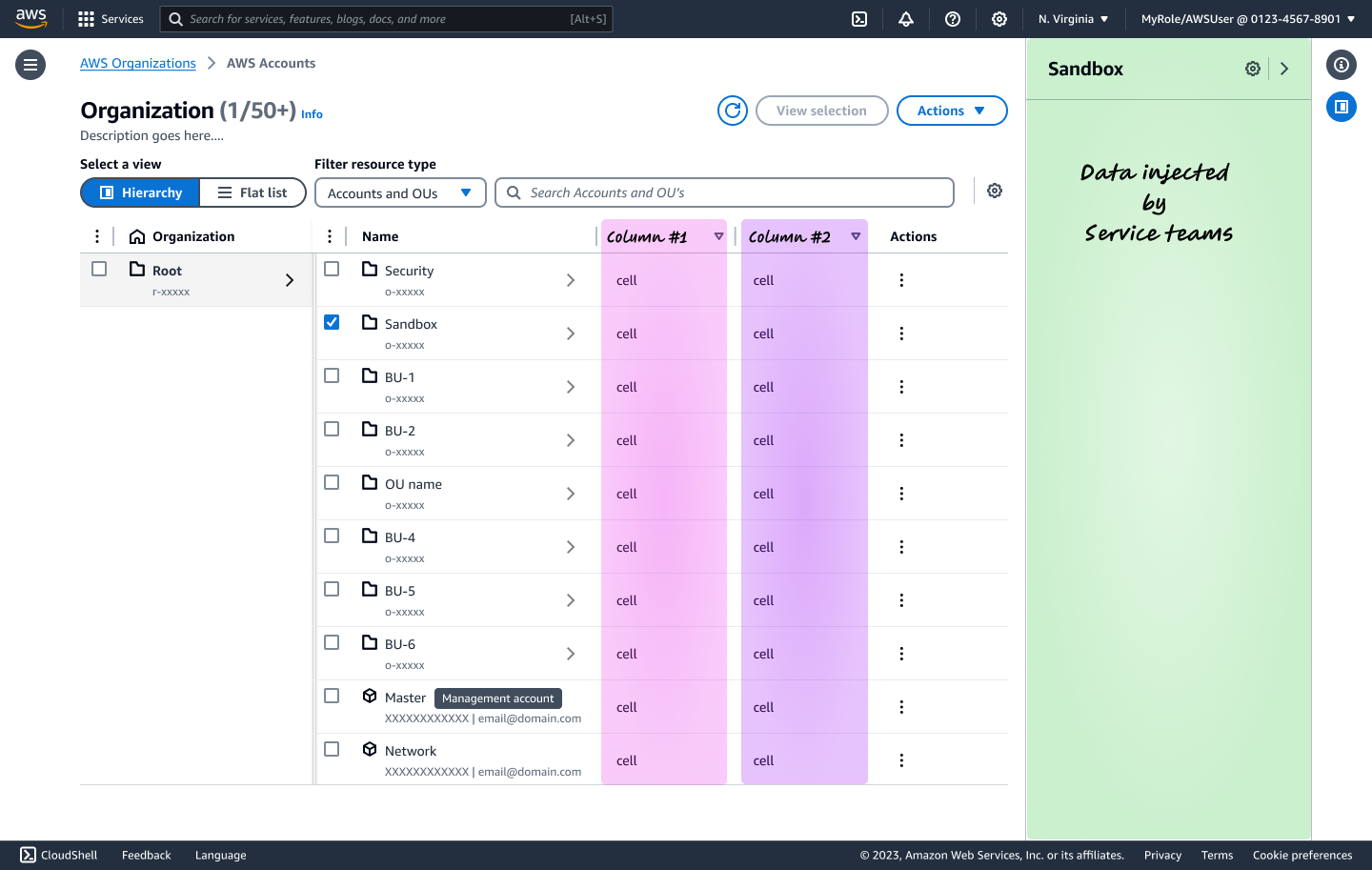The image size is (1372, 870).
Task: Click the AWS logo home icon
Action: point(30,18)
